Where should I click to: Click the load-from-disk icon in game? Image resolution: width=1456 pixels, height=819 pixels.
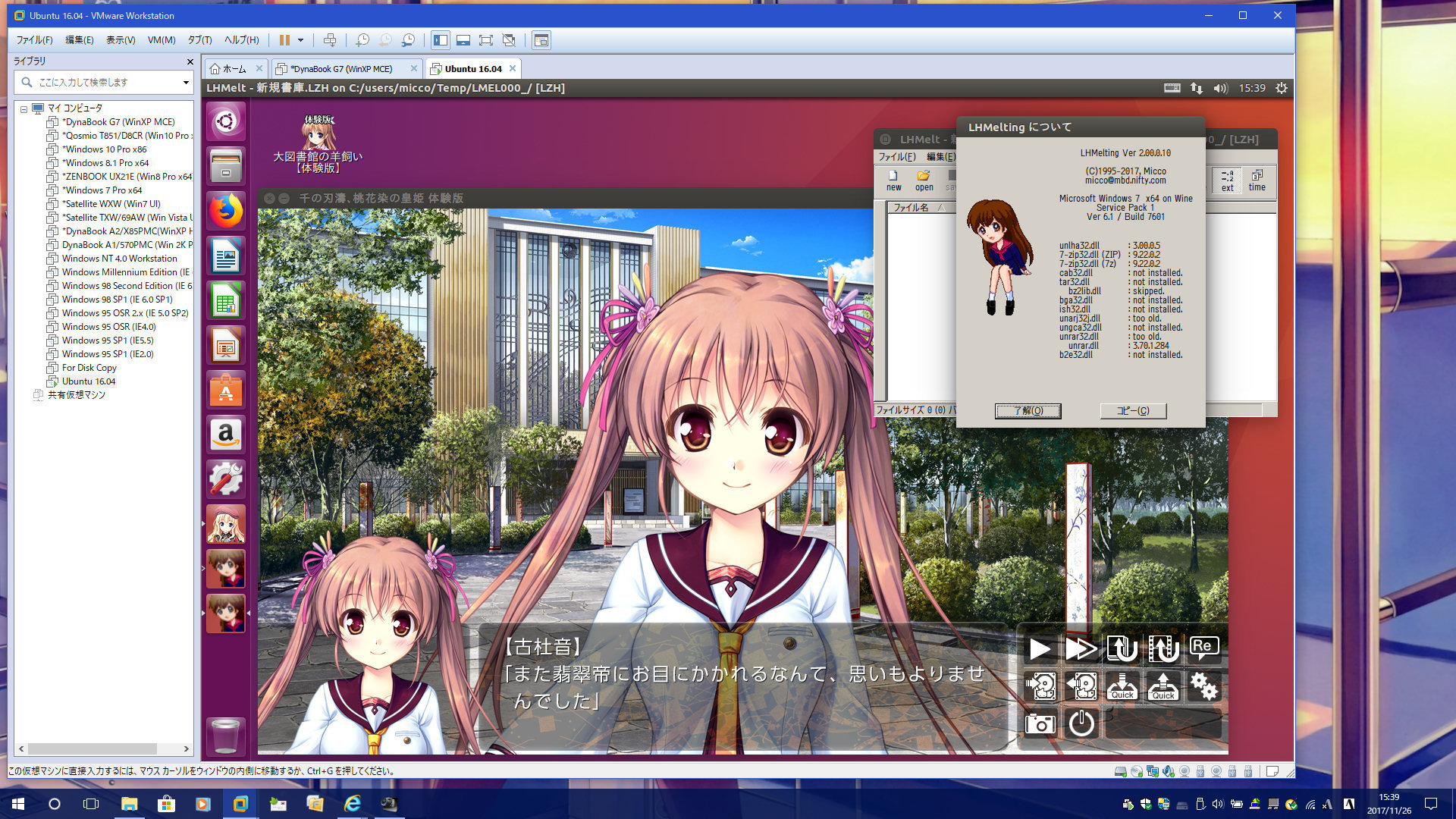pos(1081,686)
